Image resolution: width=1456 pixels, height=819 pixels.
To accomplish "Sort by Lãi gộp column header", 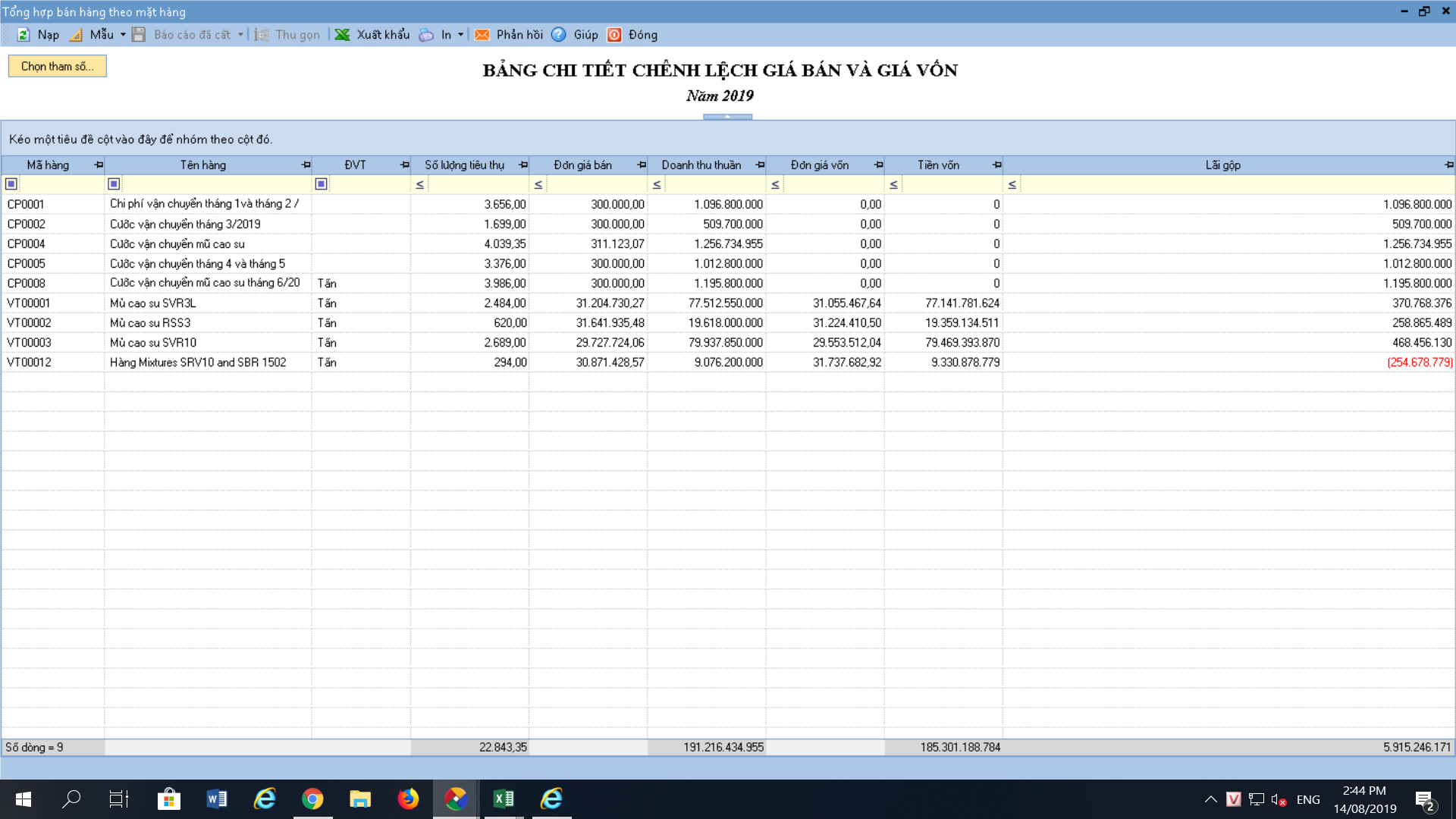I will coord(1222,165).
